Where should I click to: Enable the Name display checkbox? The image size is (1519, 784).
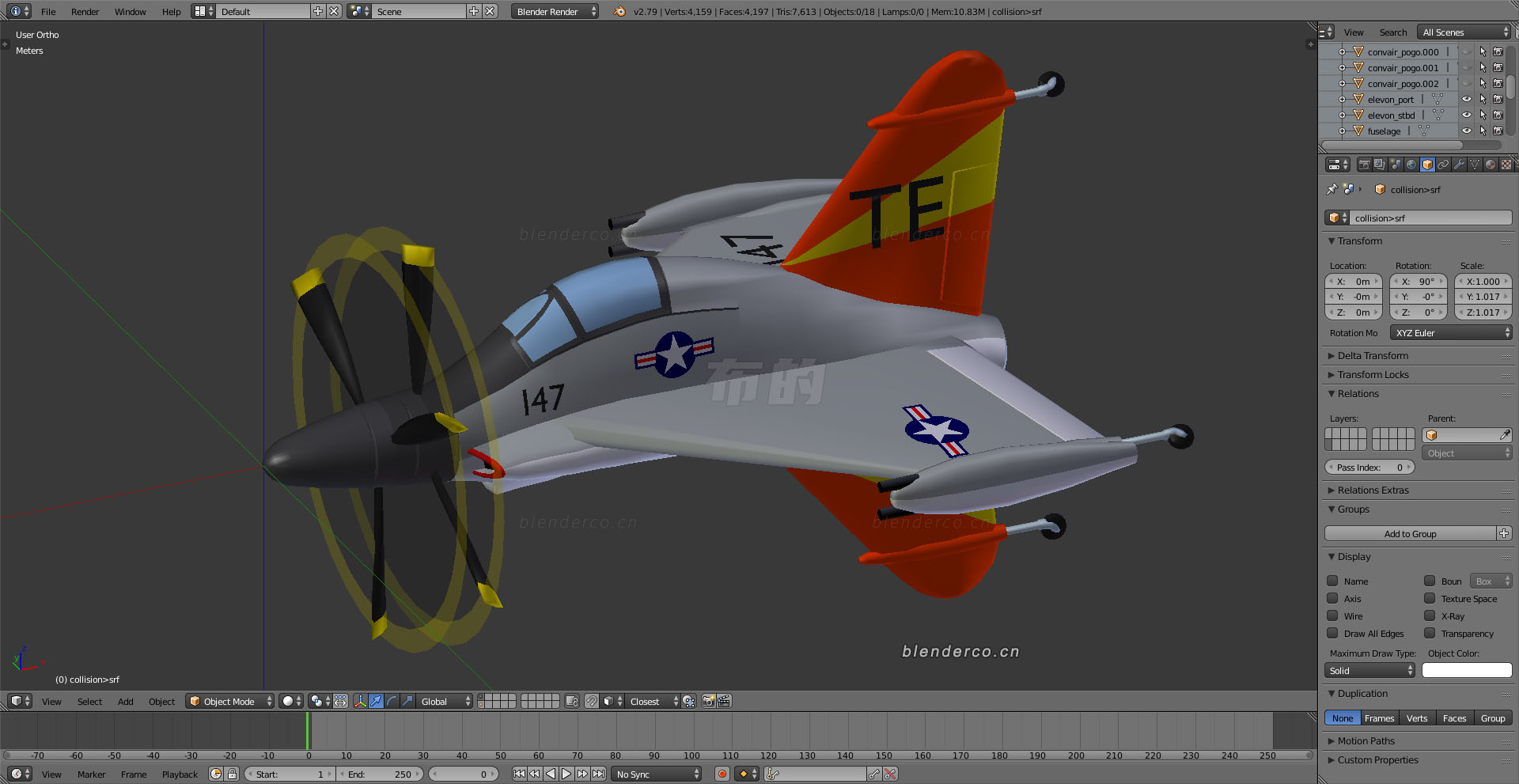click(x=1332, y=581)
